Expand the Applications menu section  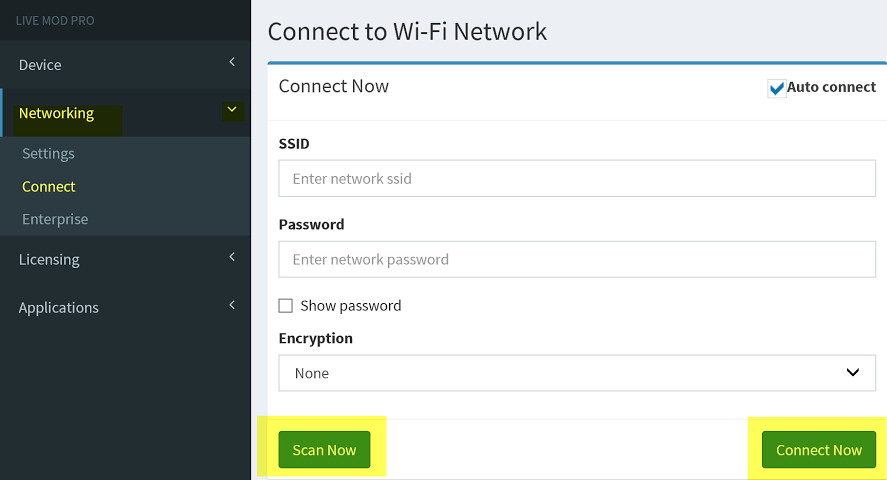tap(125, 308)
